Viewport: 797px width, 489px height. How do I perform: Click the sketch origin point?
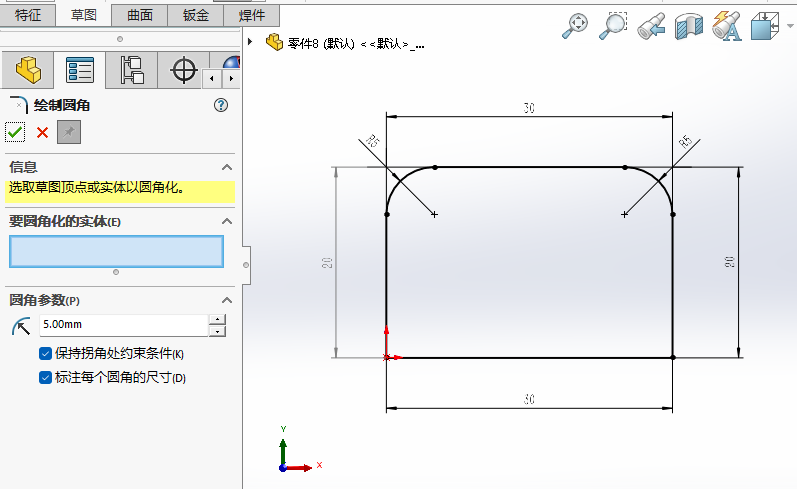386,357
